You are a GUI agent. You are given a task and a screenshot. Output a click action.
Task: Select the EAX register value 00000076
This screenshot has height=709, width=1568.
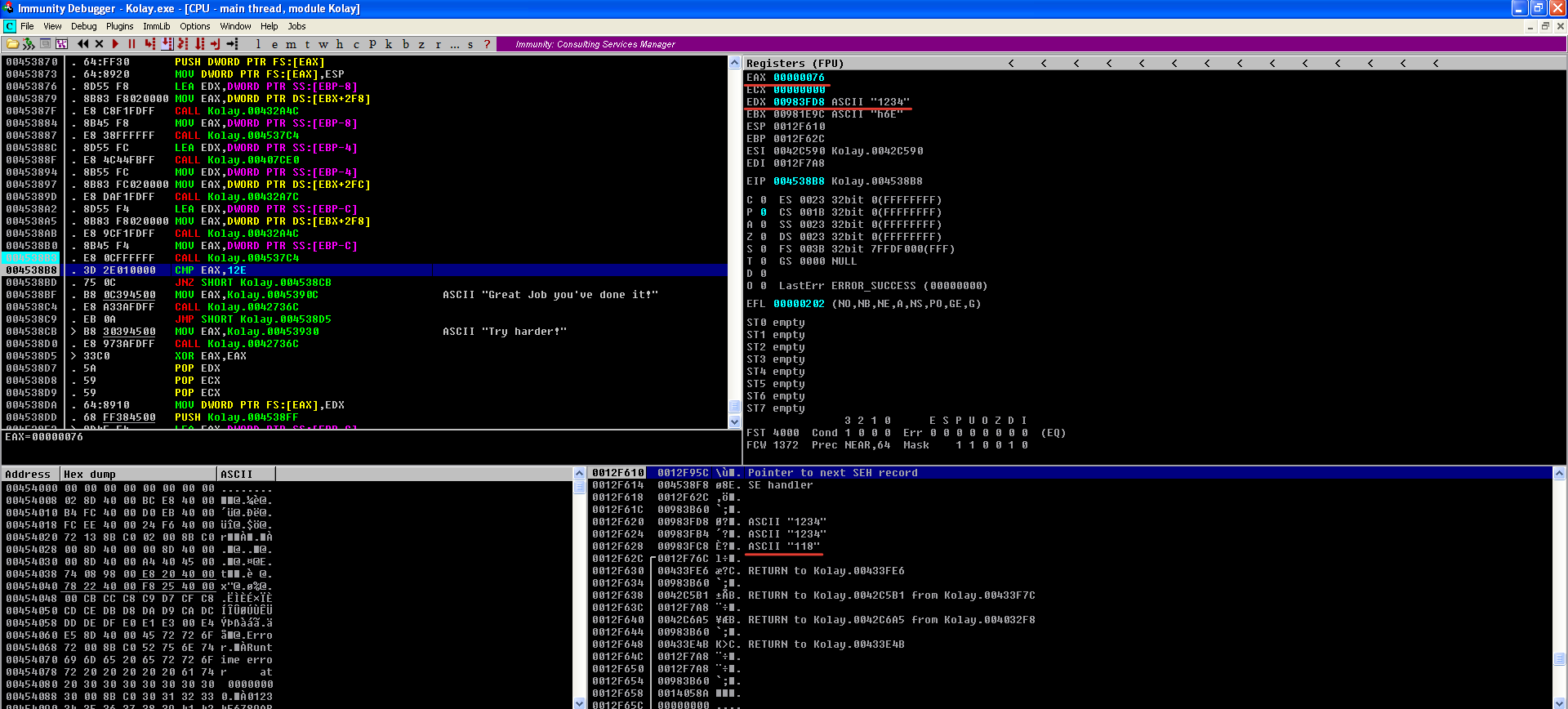tap(799, 78)
